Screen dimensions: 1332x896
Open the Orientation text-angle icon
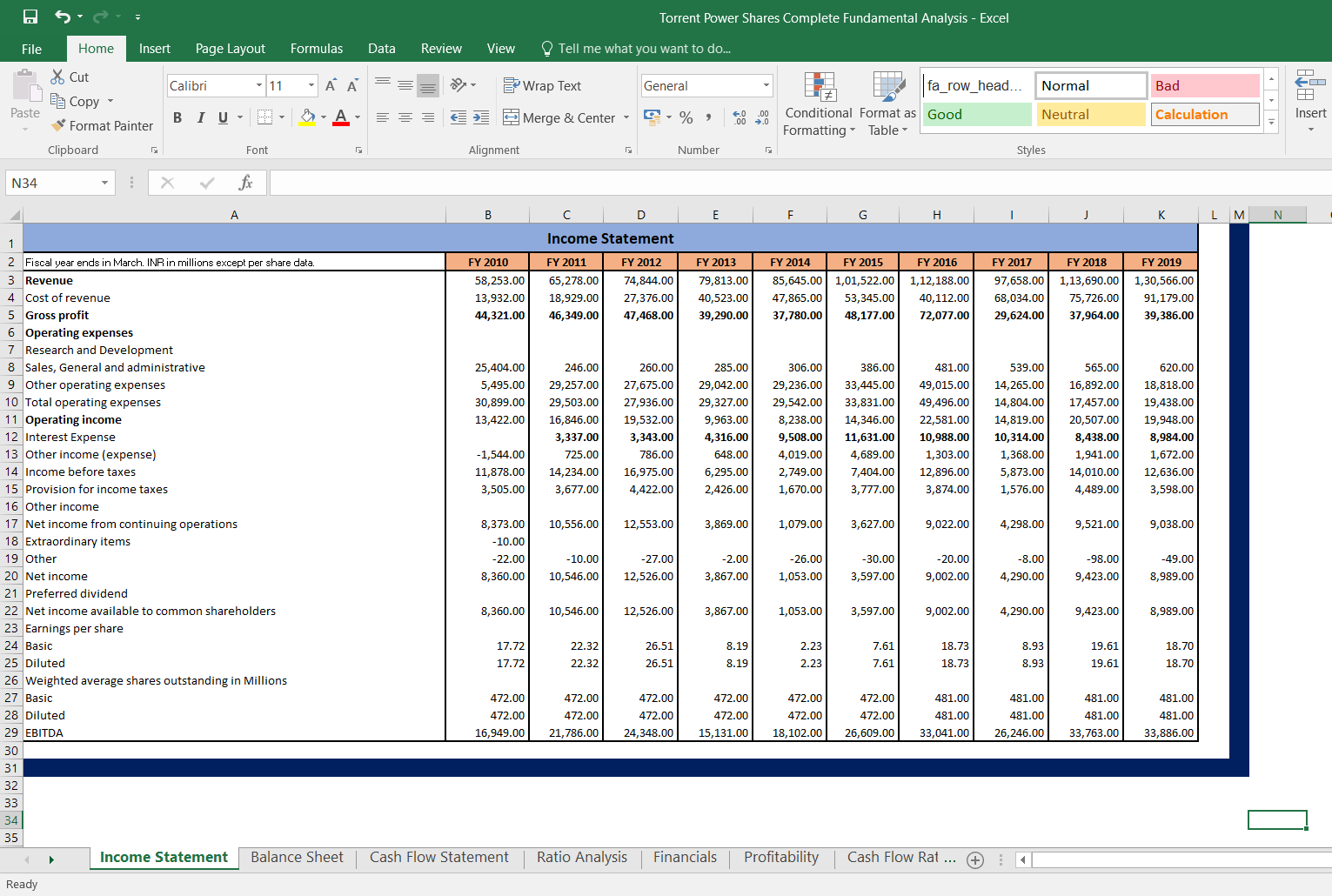[459, 85]
